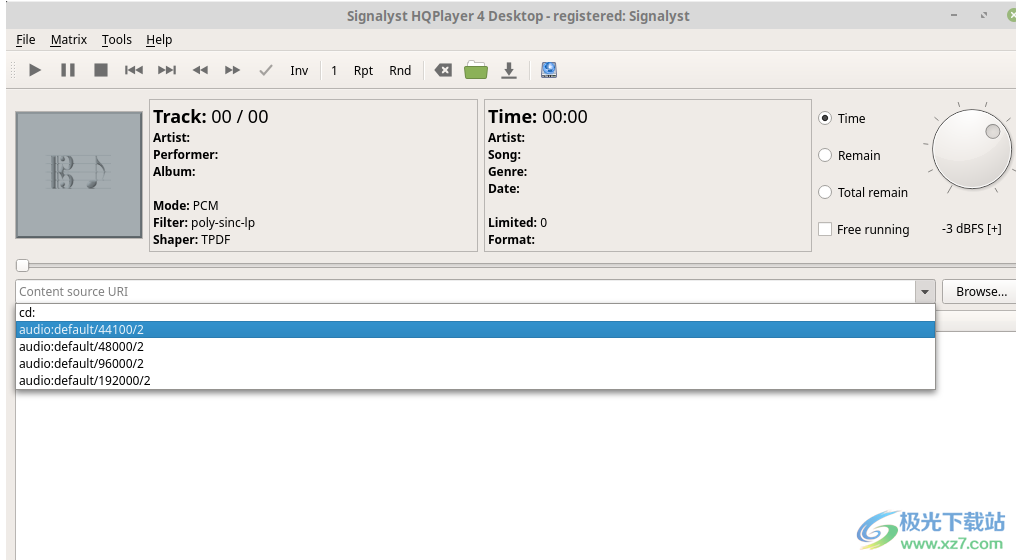
Task: Collapse the Content source URI dropdown arrow
Action: pos(925,292)
